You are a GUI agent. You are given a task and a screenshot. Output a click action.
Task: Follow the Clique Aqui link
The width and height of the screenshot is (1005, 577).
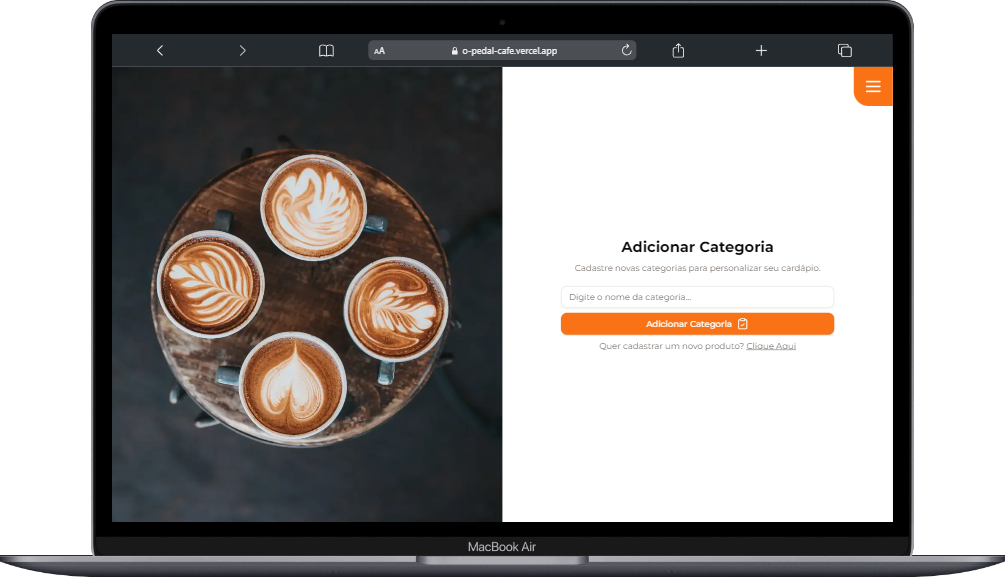771,346
